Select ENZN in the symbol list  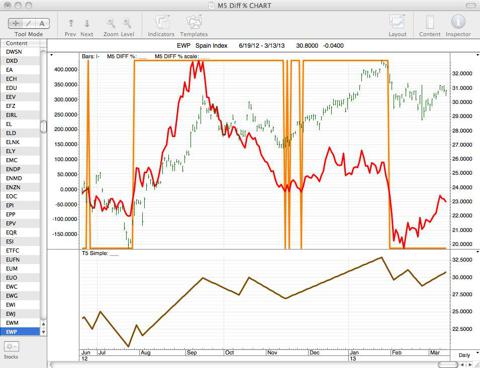20,187
